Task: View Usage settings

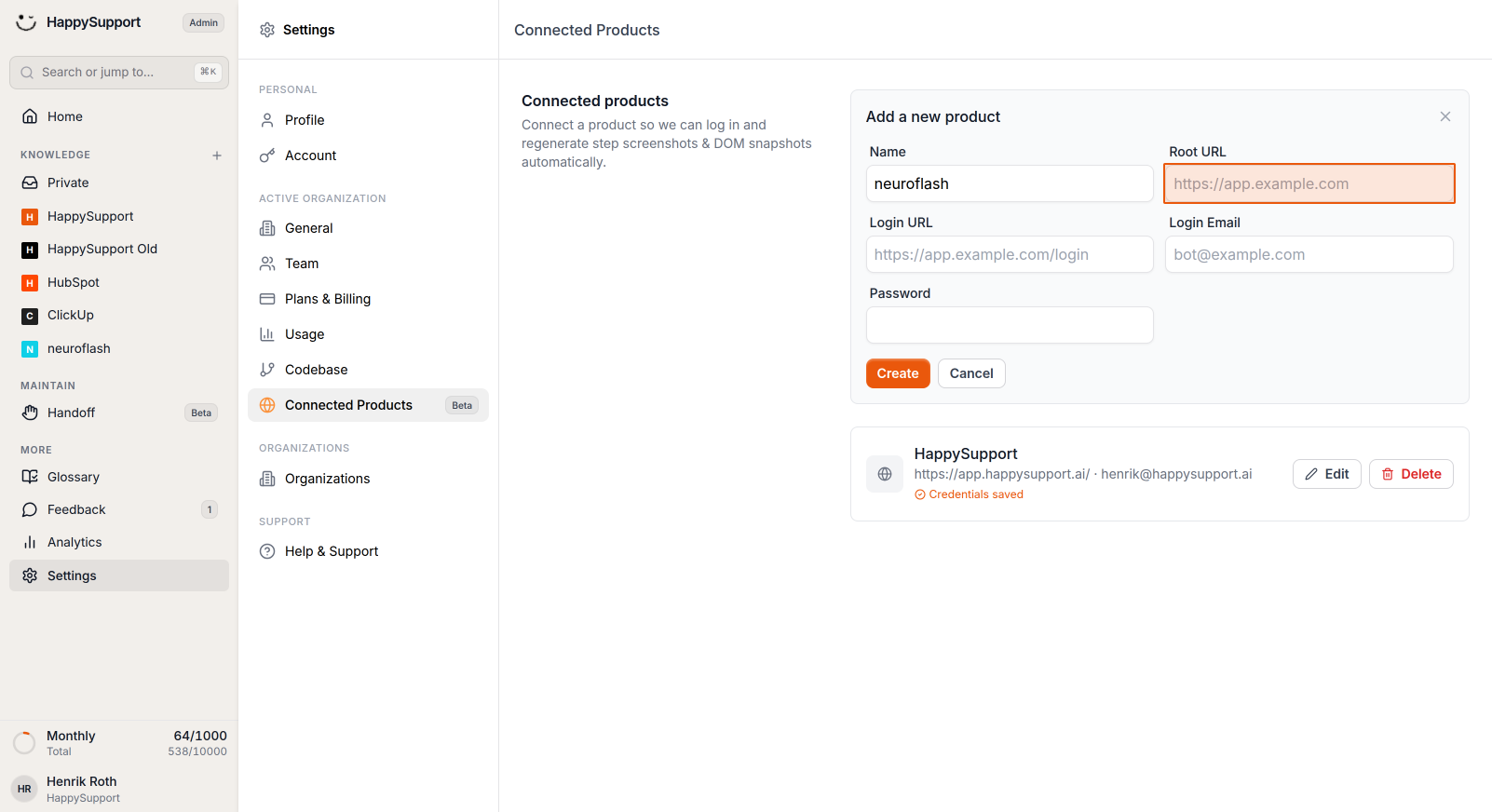Action: point(368,334)
